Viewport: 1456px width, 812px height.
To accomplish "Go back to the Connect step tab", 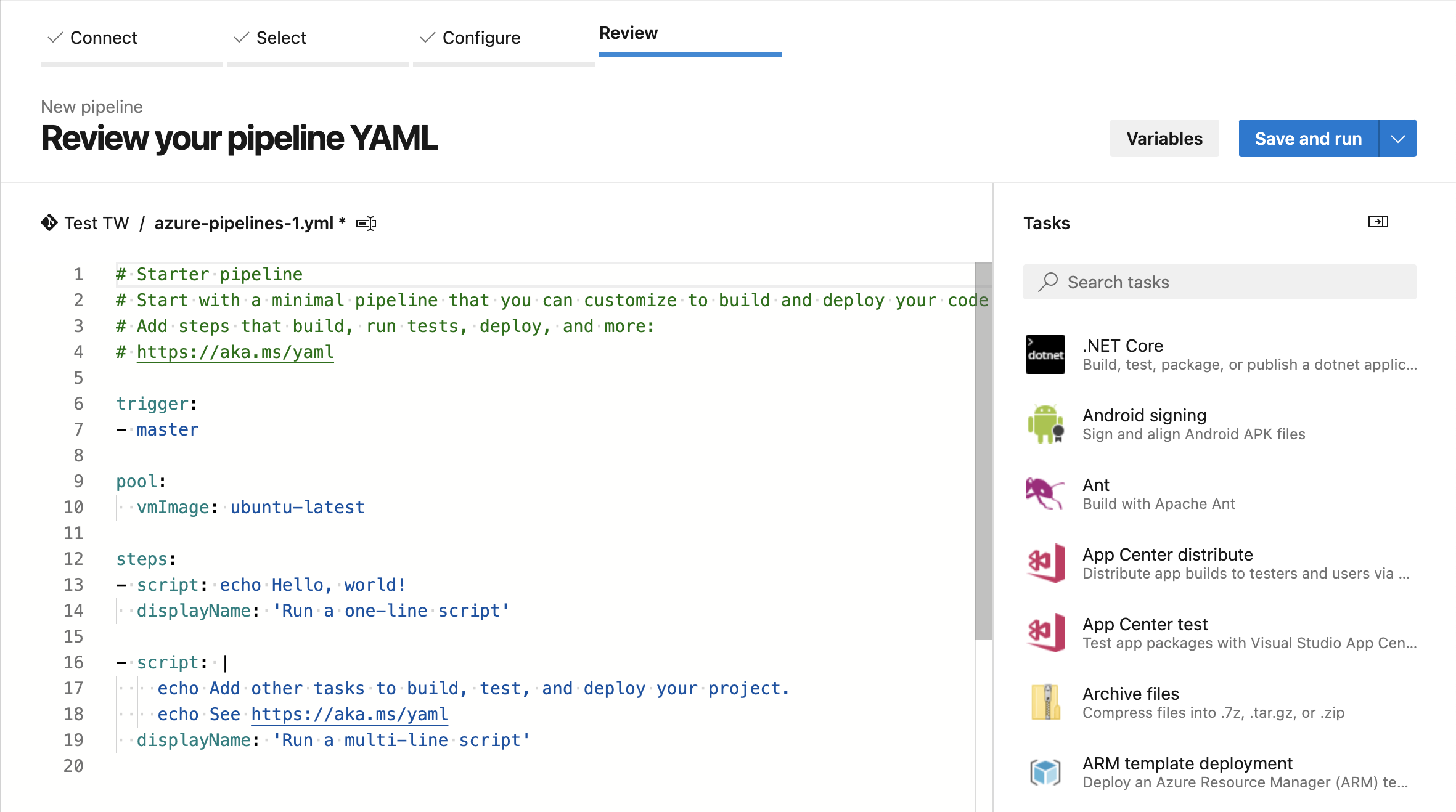I will [x=104, y=38].
